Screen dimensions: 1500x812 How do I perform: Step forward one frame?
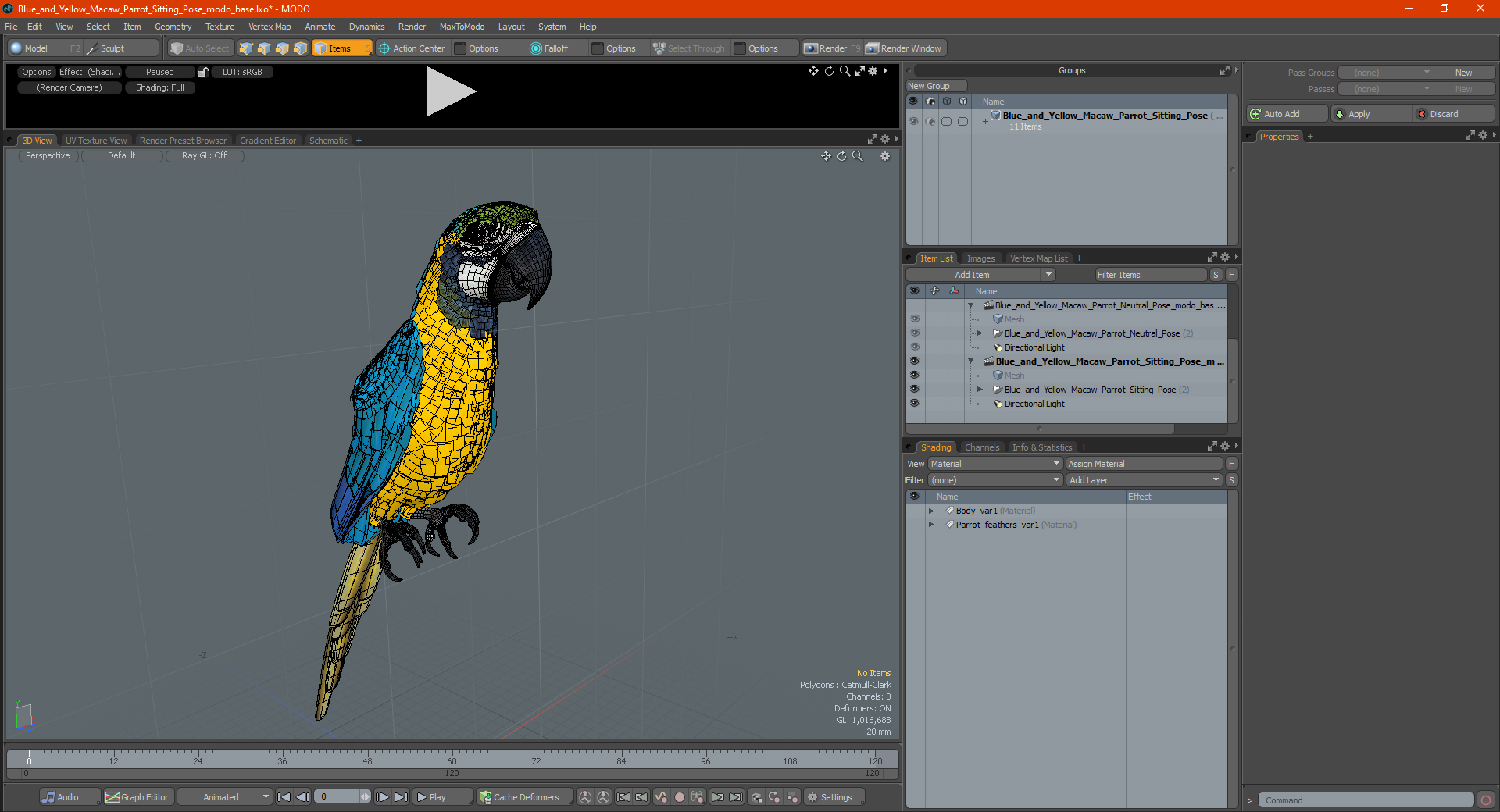coord(382,797)
